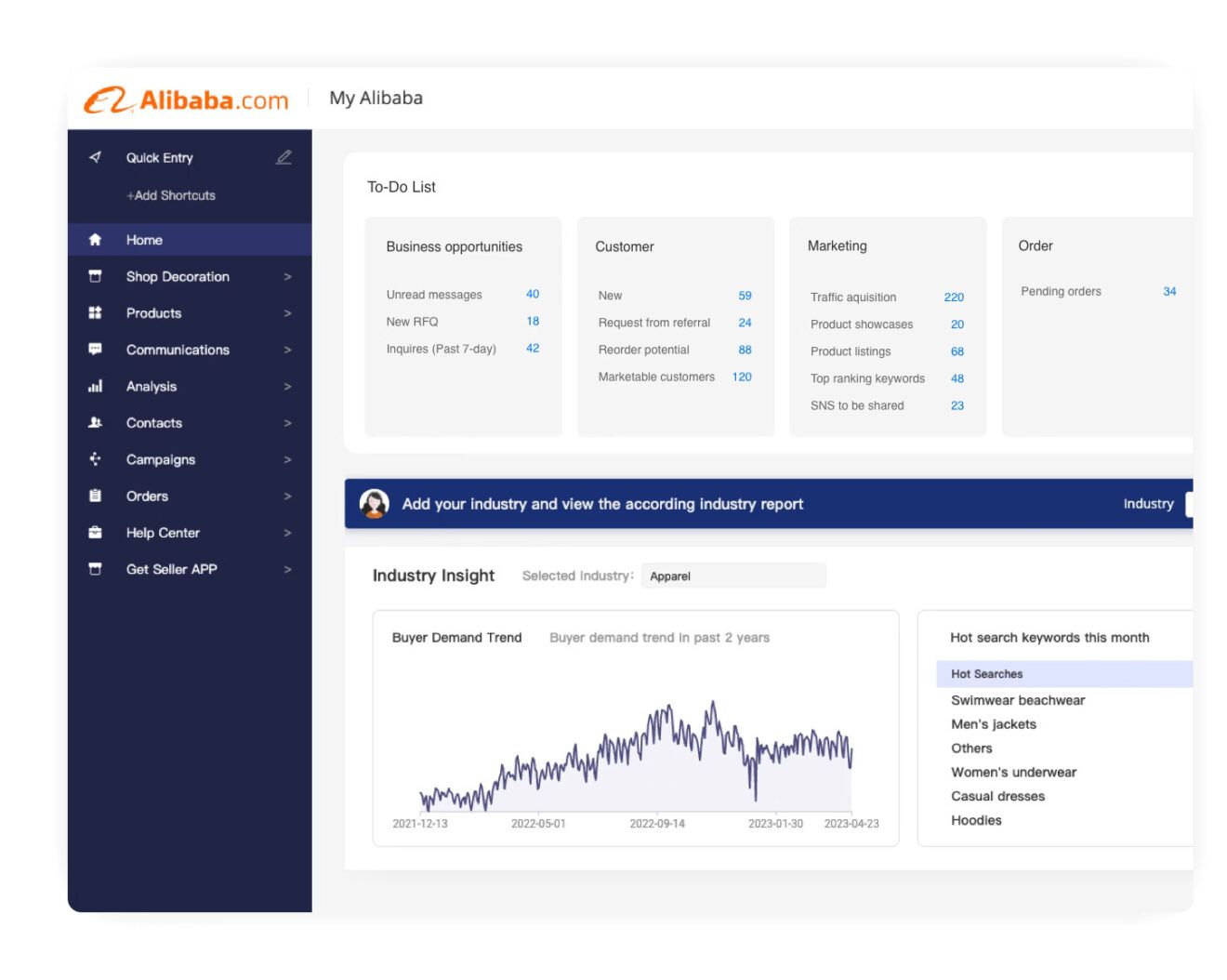Click the Alibaba.com logo
This screenshot has height=980, width=1227.
(x=186, y=99)
